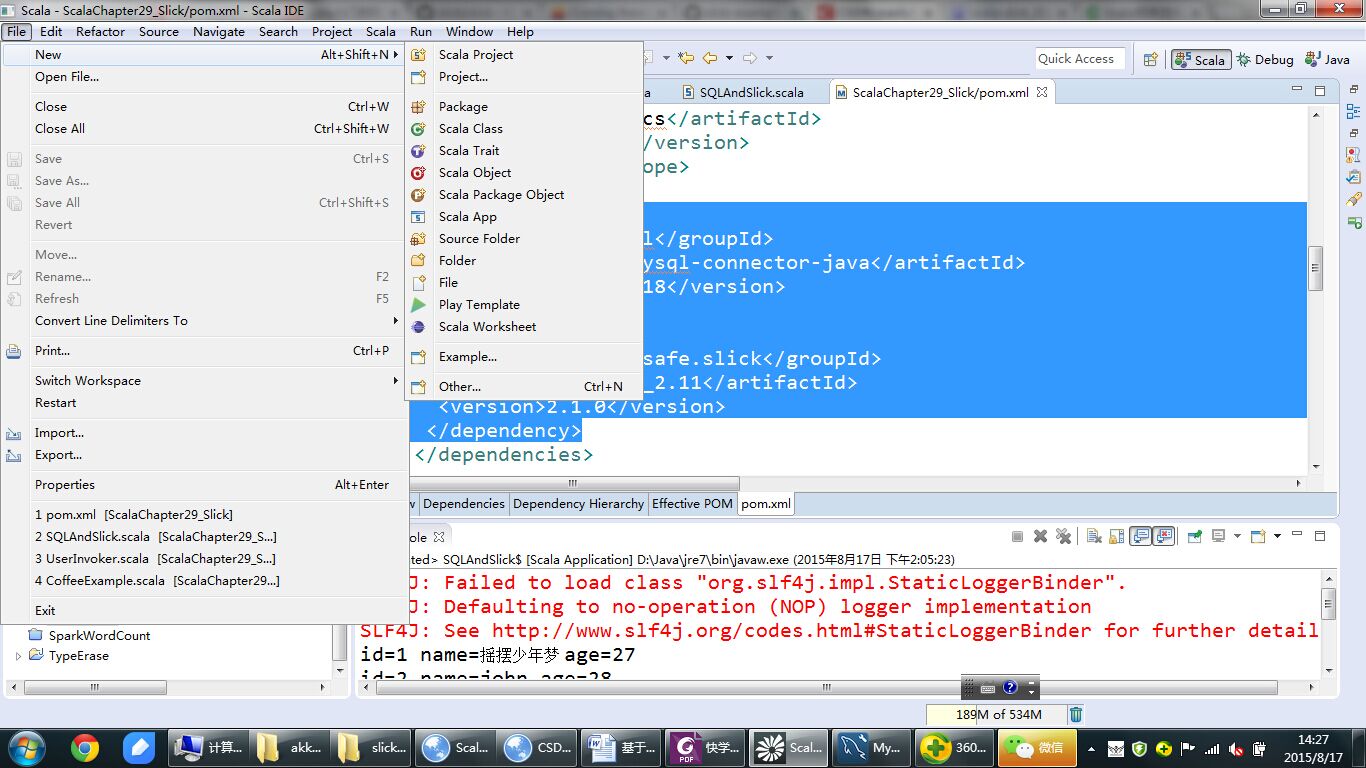Open the WeChat taskbar button
This screenshot has width=1366, height=768.
click(x=1036, y=747)
